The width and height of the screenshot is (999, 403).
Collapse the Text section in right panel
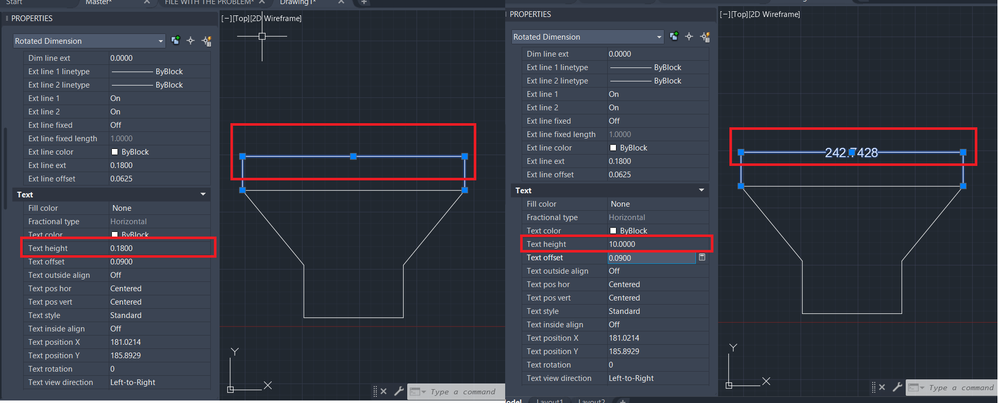pos(701,190)
